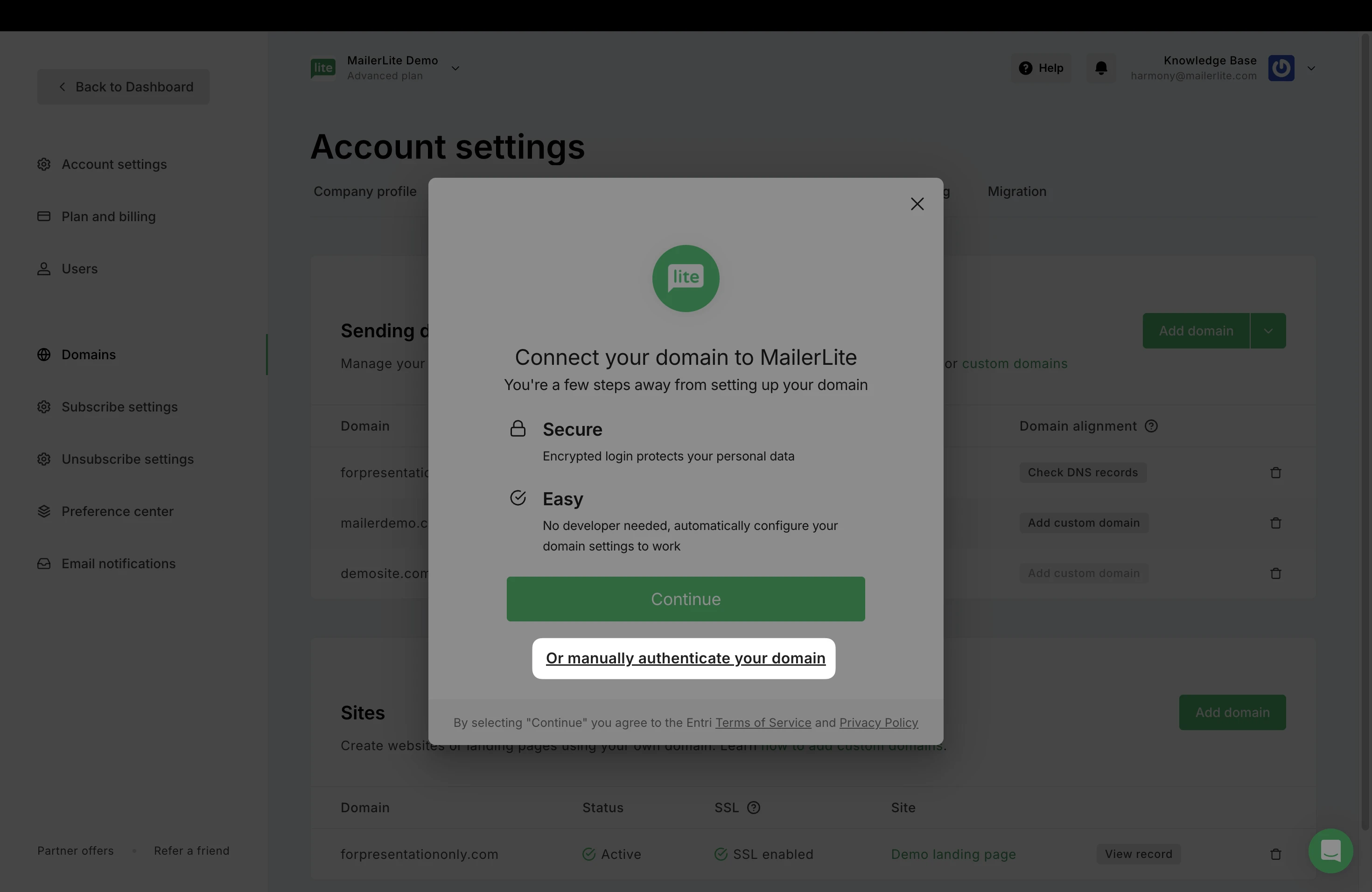Click trash icon in the demosite.com row

1276,573
